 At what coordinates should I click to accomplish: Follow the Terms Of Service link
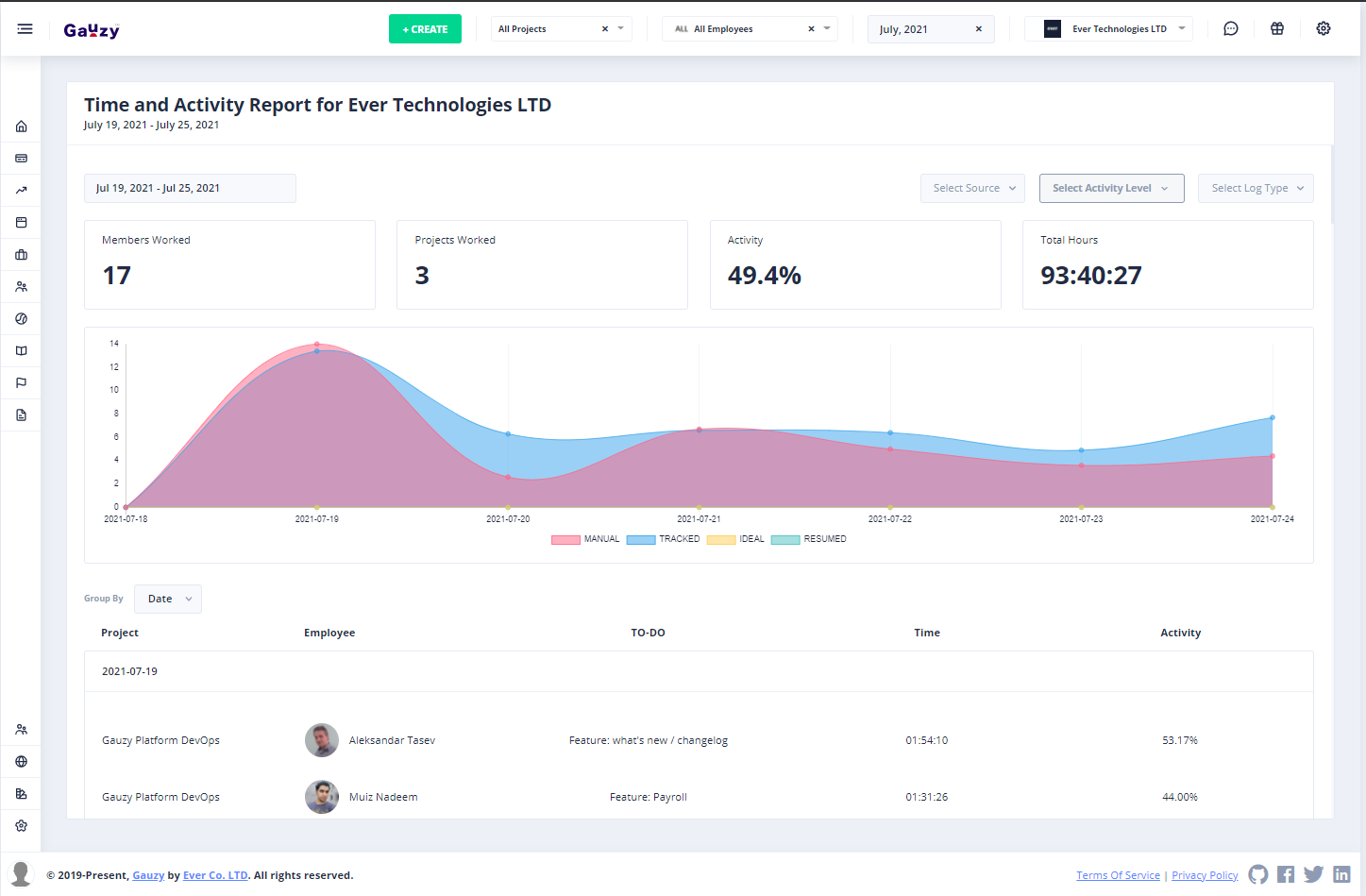click(x=1118, y=875)
